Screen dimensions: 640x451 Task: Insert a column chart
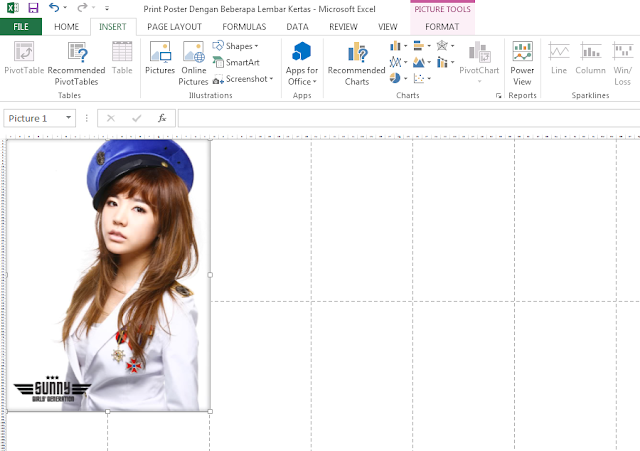pyautogui.click(x=395, y=46)
